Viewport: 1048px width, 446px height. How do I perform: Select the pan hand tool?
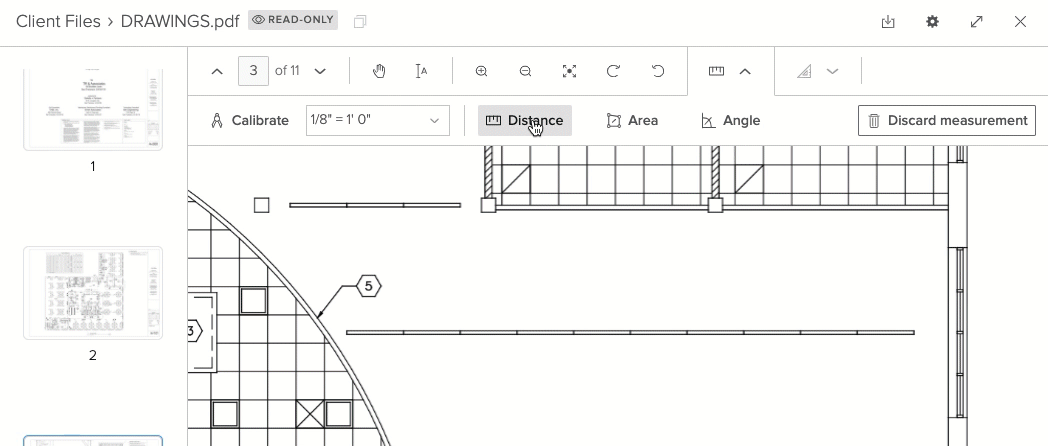tap(379, 71)
